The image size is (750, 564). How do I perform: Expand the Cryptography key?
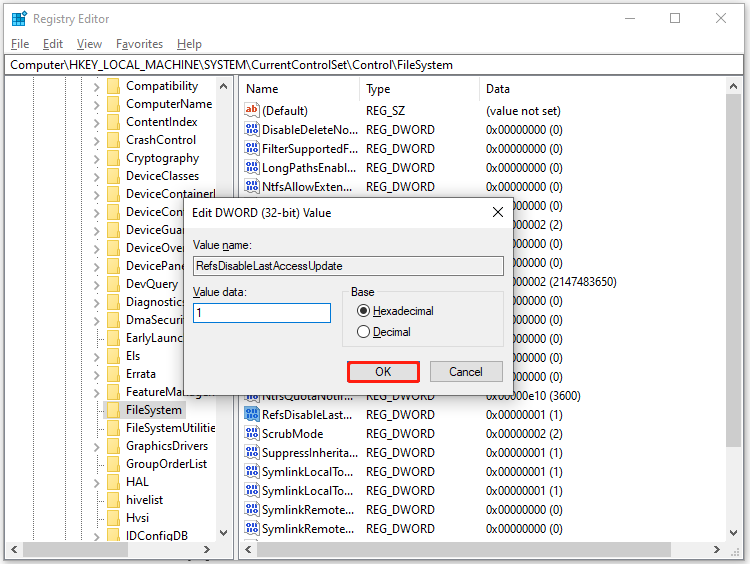click(x=97, y=159)
